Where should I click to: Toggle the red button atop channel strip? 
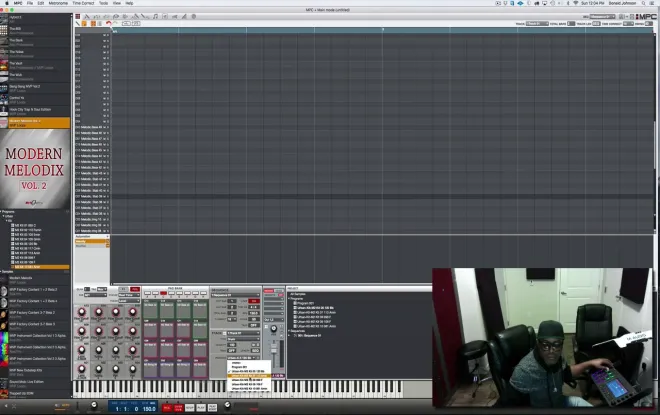click(269, 291)
